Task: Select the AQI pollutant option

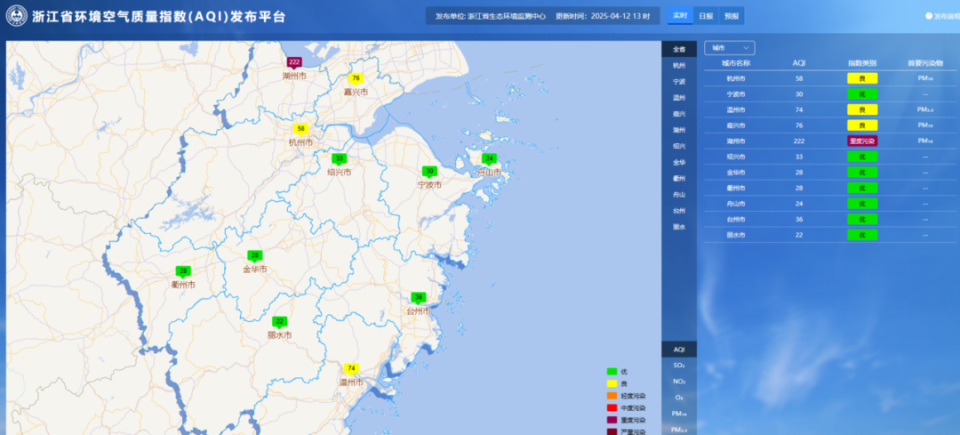Action: (679, 349)
